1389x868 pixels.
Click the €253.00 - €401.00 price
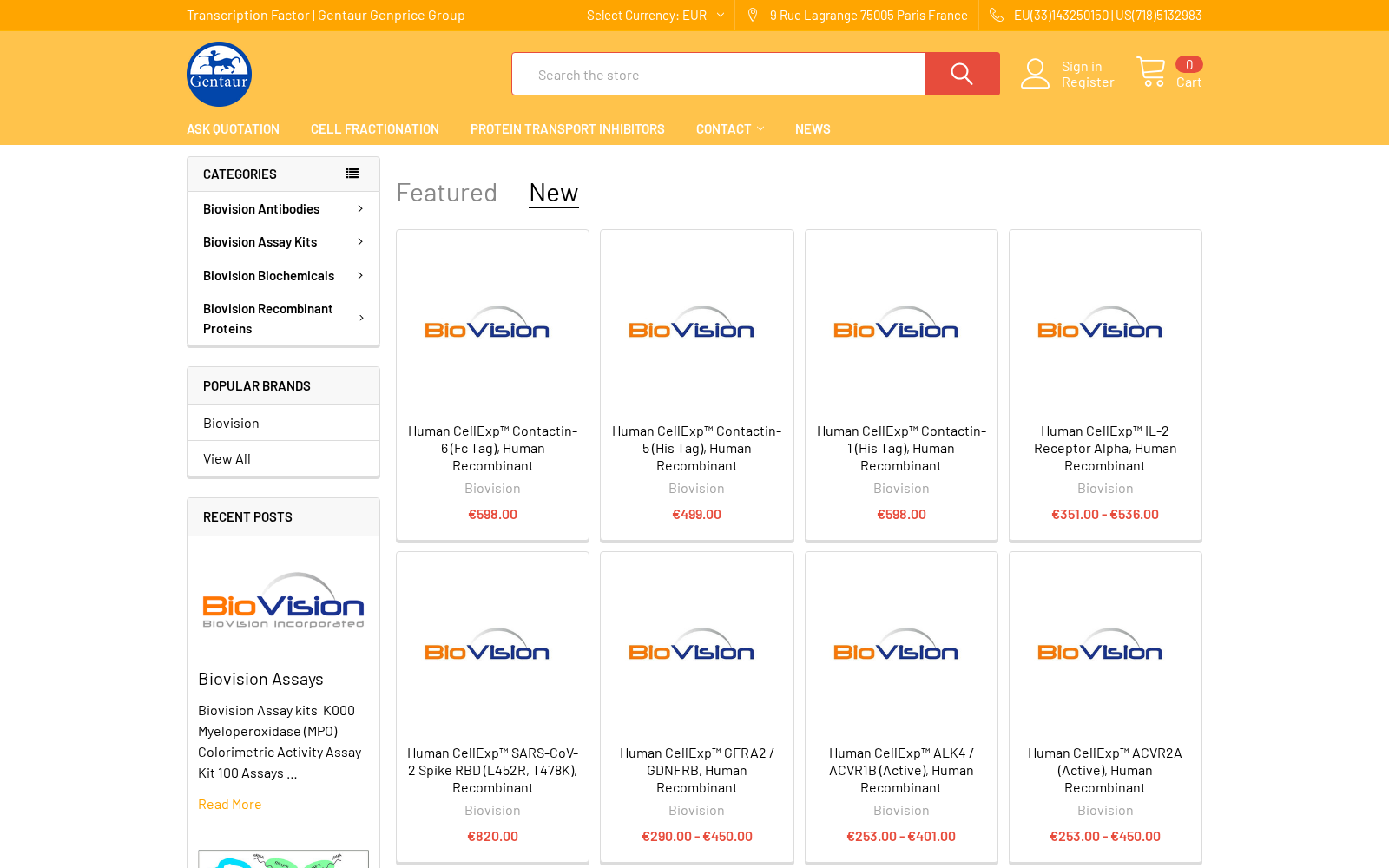(901, 836)
